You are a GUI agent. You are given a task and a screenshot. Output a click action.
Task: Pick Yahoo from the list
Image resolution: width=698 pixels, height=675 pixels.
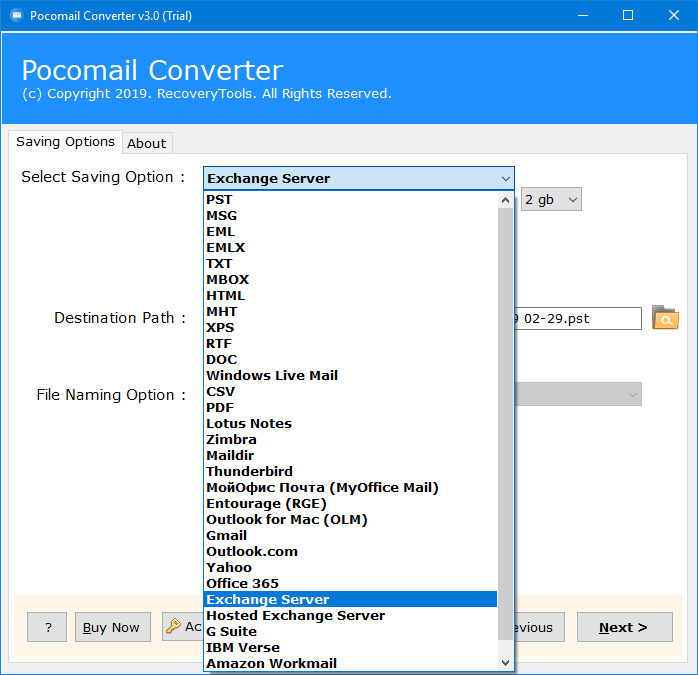(x=351, y=568)
